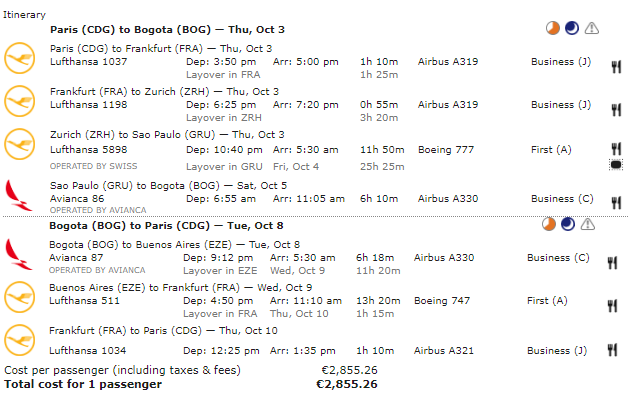The width and height of the screenshot is (639, 400).
Task: Click the overnight moon icon for Bogota to Paris
Action: click(568, 224)
